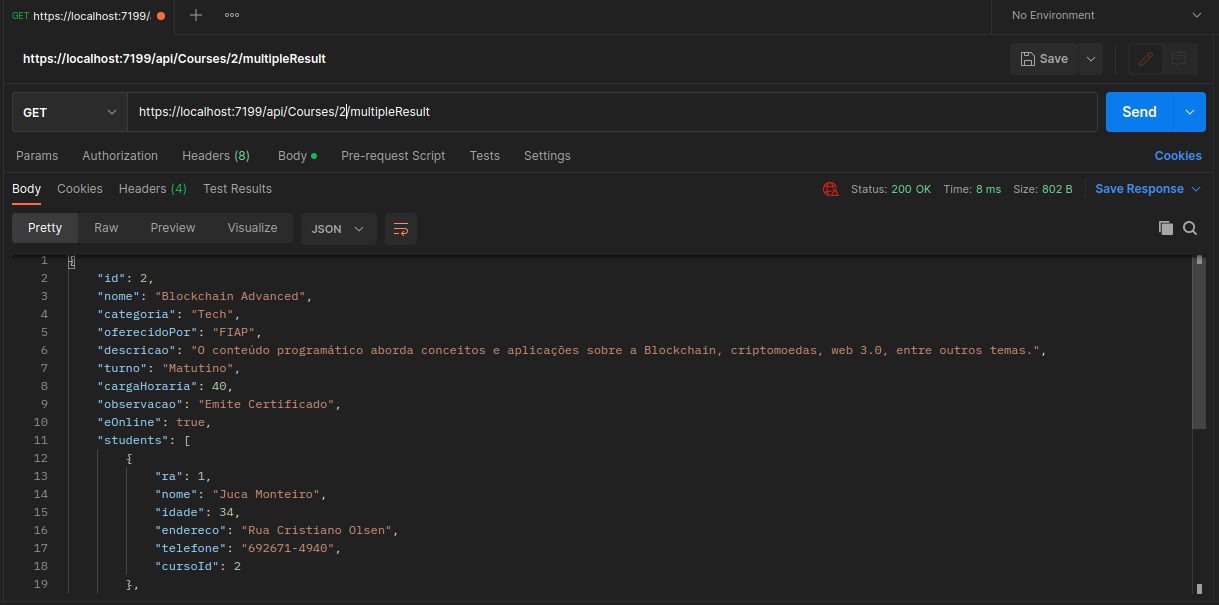Open request Headers (8) tab

tap(216, 156)
